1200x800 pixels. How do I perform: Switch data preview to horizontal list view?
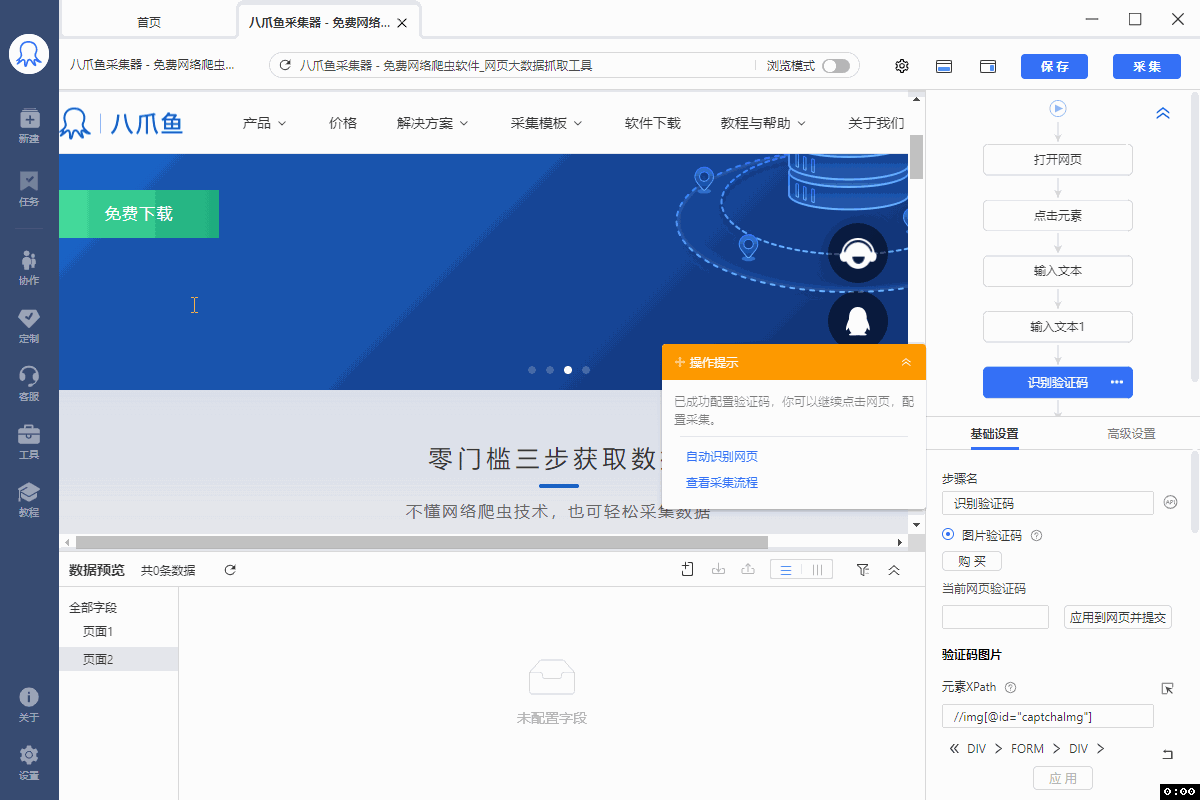coord(786,570)
